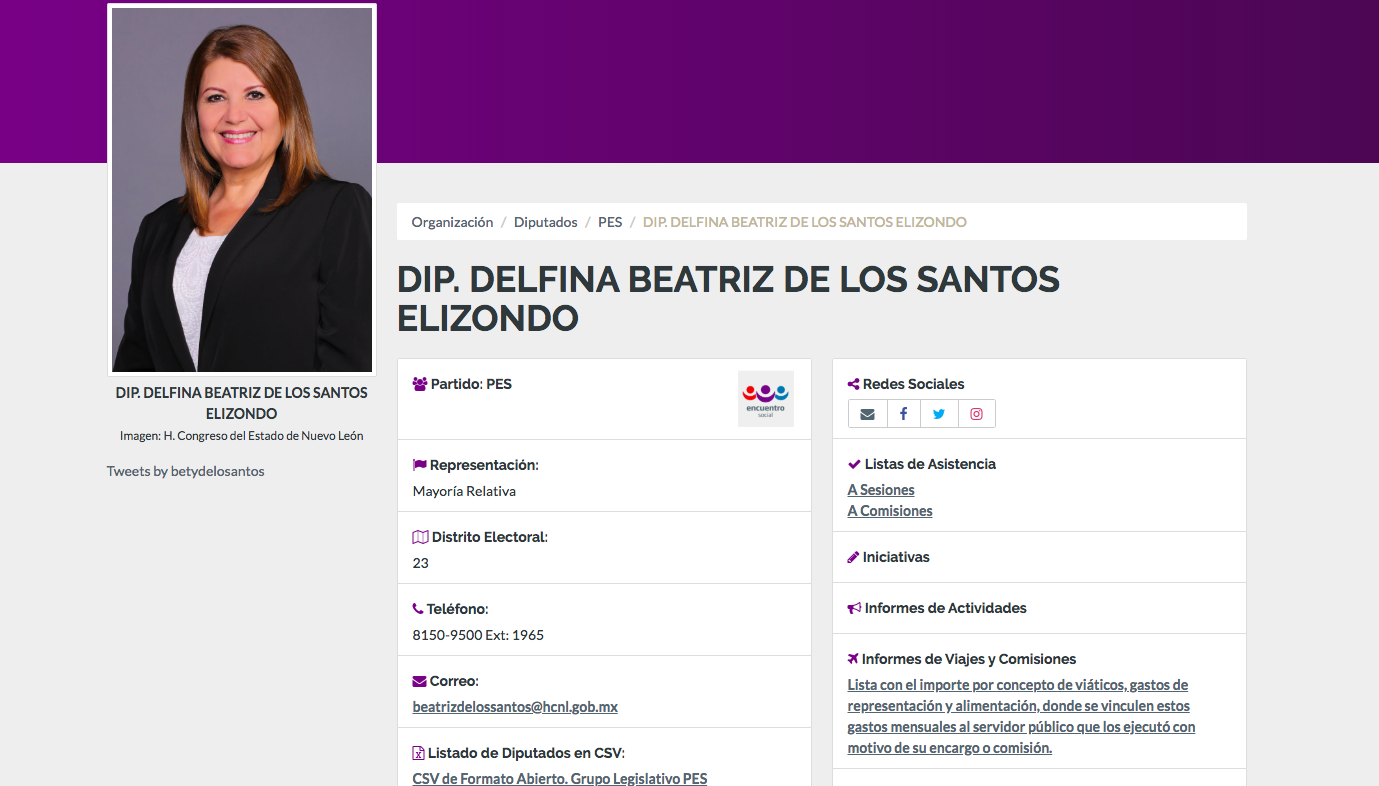The height and width of the screenshot is (786, 1379).
Task: Open the Encuentro Social party logo
Action: coord(765,398)
